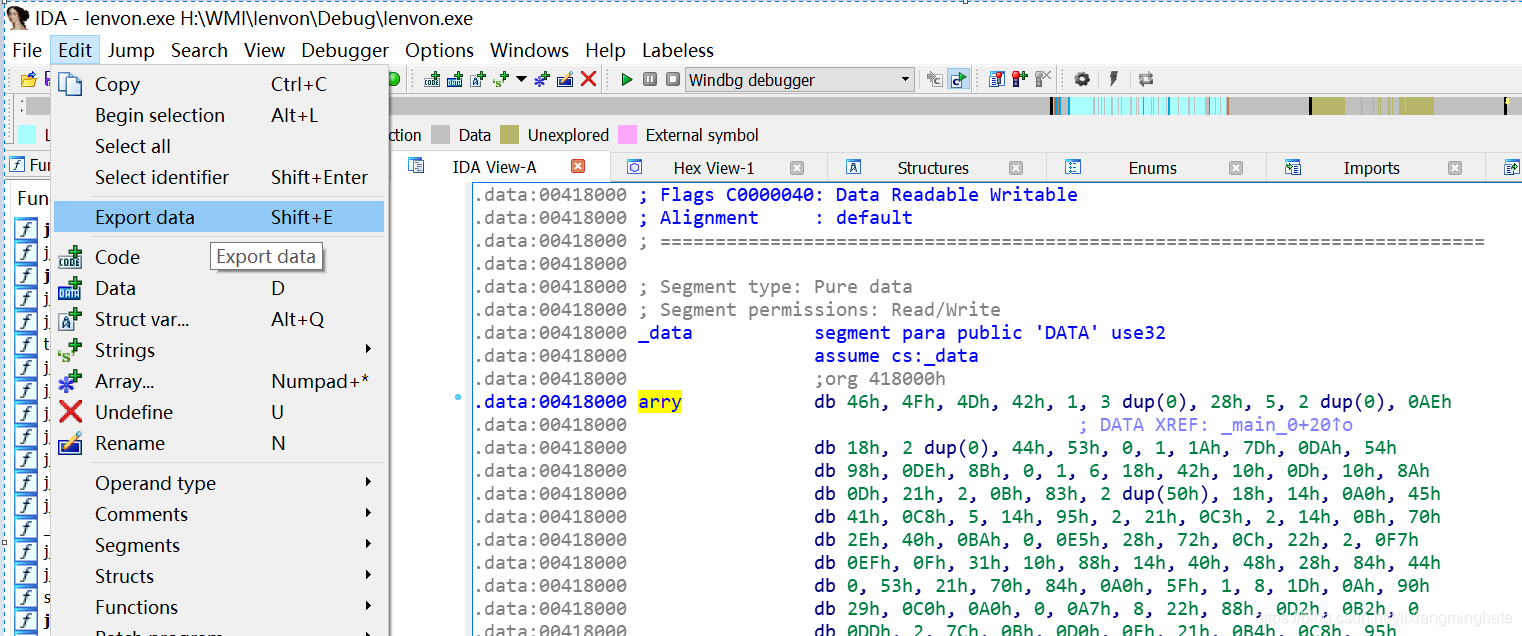The image size is (1522, 636).
Task: Expand the Structs submenu
Action: pos(219,576)
